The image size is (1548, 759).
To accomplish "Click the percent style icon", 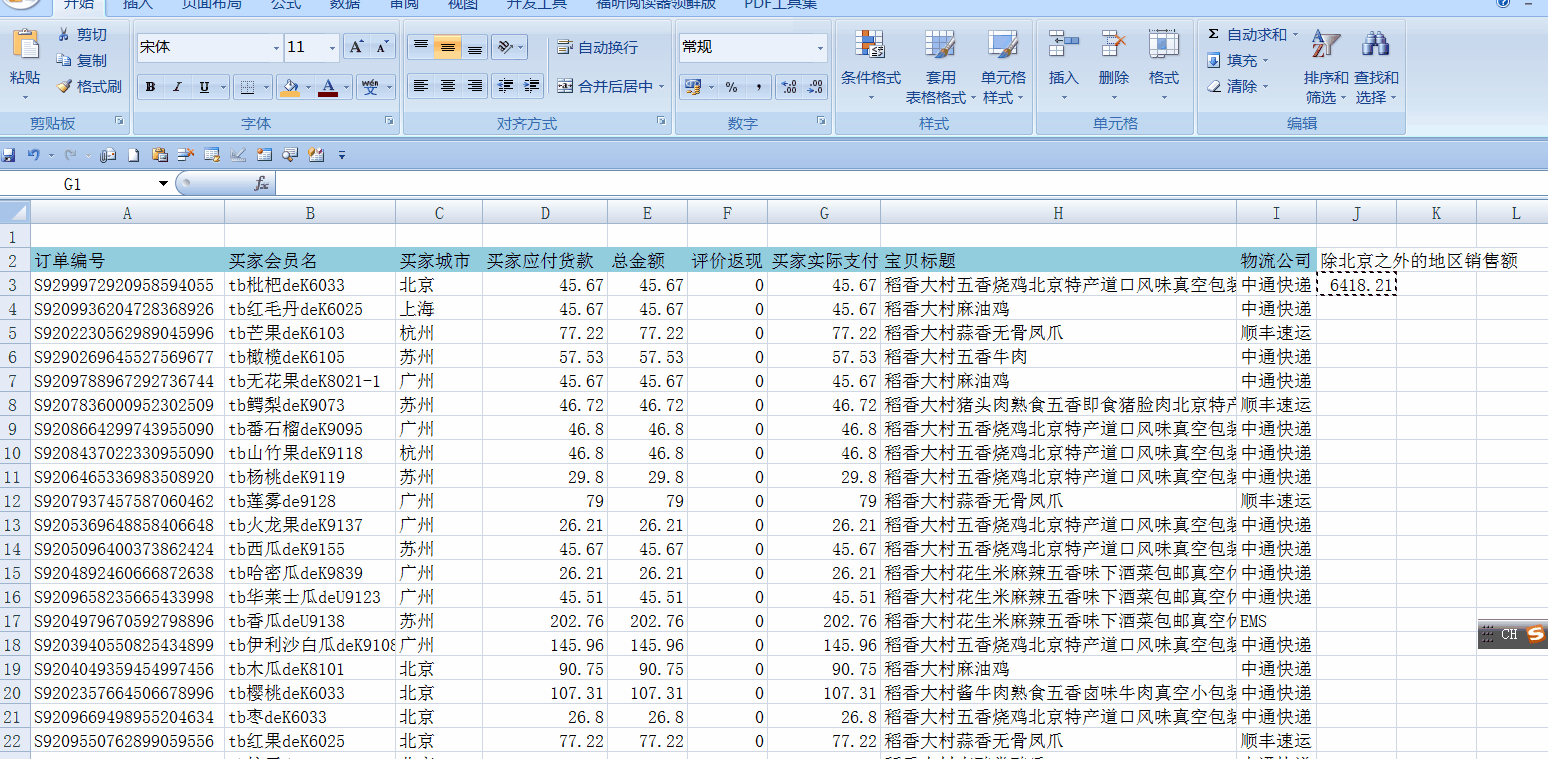I will [x=732, y=87].
